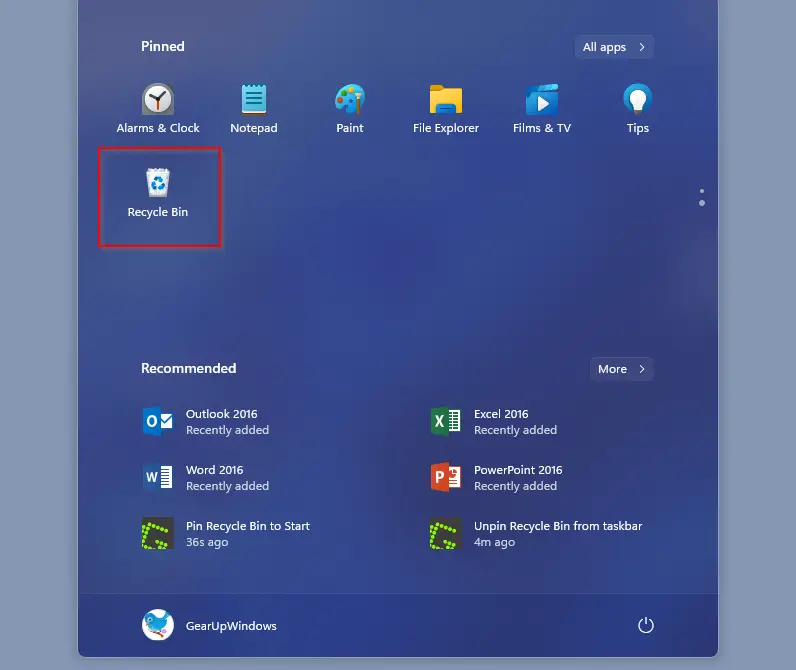Launch the Films & TV app
Screen dimensions: 796x670
pos(542,109)
